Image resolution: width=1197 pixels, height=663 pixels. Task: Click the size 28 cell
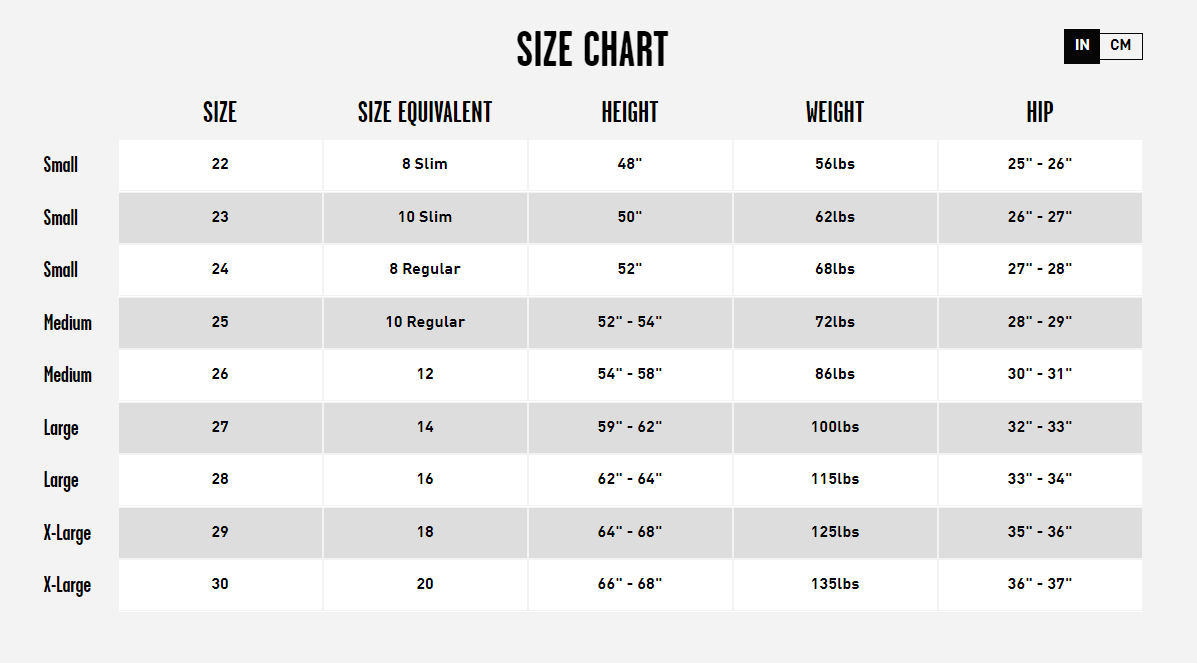220,479
